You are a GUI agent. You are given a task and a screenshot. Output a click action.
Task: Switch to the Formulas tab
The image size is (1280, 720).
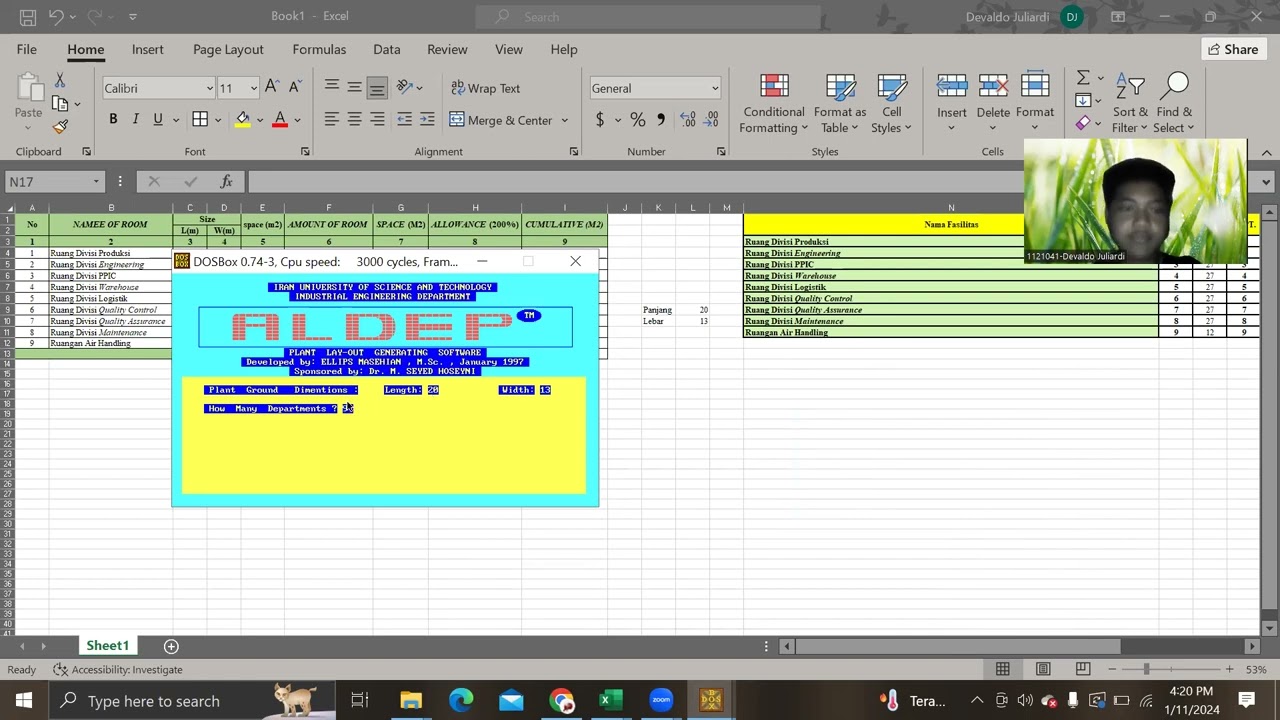319,49
